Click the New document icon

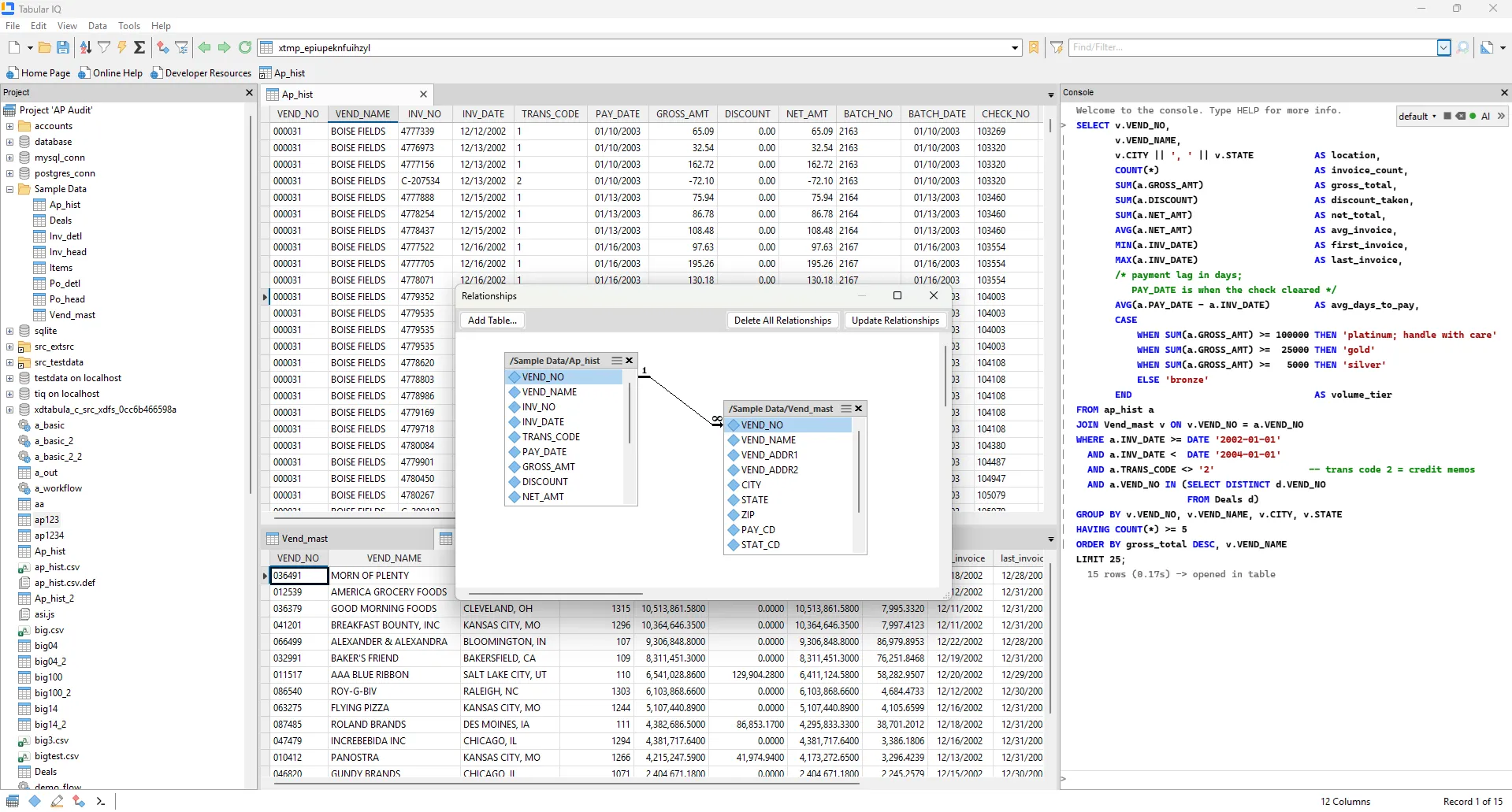click(x=14, y=47)
